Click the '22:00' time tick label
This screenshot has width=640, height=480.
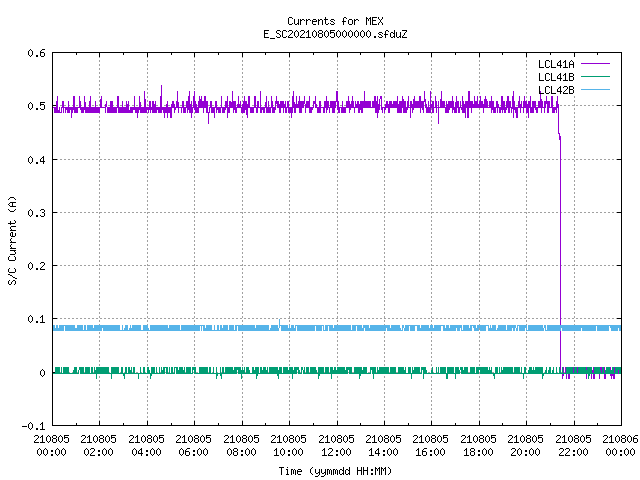pyautogui.click(x=573, y=452)
